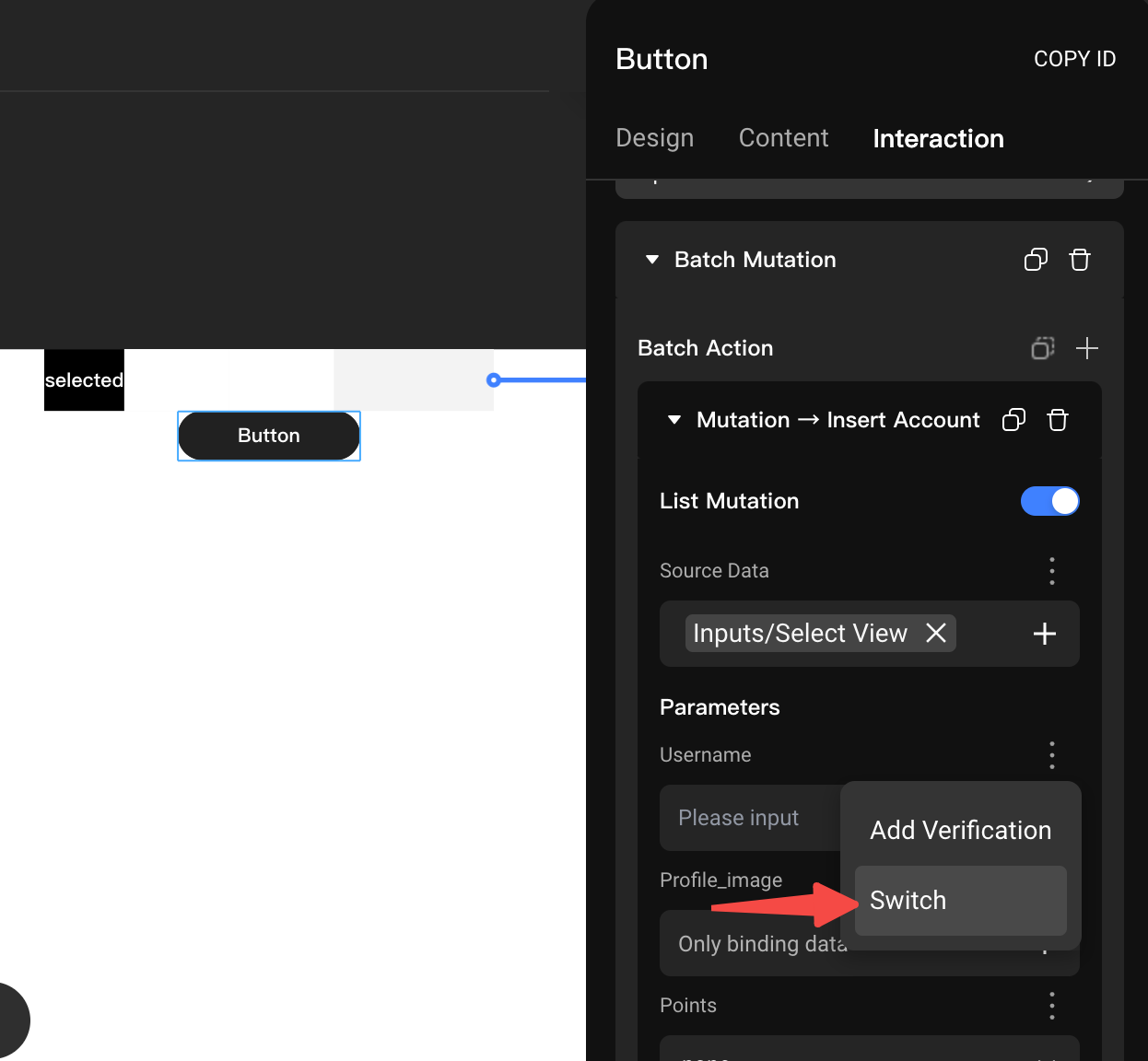Click the copy icon next to Batch Action
Screen dimensions: 1148x1061
[x=1042, y=348]
